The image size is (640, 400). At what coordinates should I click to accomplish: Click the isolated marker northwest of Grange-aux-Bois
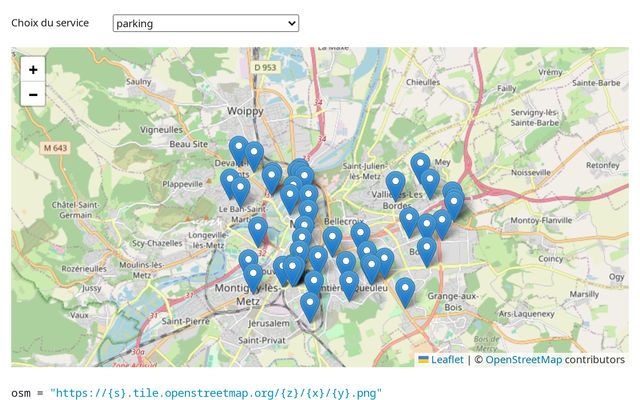pyautogui.click(x=404, y=291)
